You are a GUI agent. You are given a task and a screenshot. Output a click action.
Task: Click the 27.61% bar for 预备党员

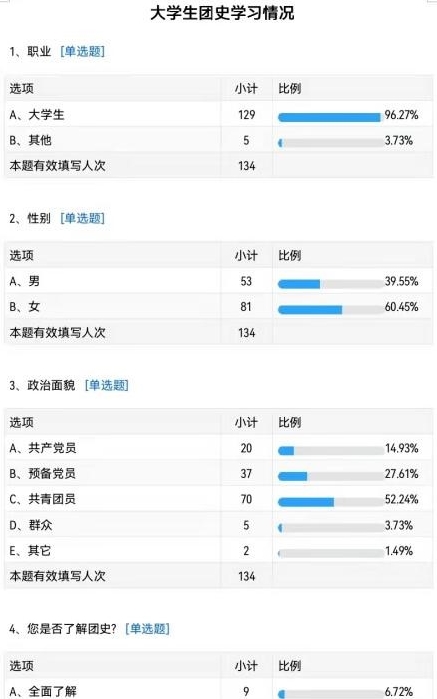pyautogui.click(x=330, y=477)
